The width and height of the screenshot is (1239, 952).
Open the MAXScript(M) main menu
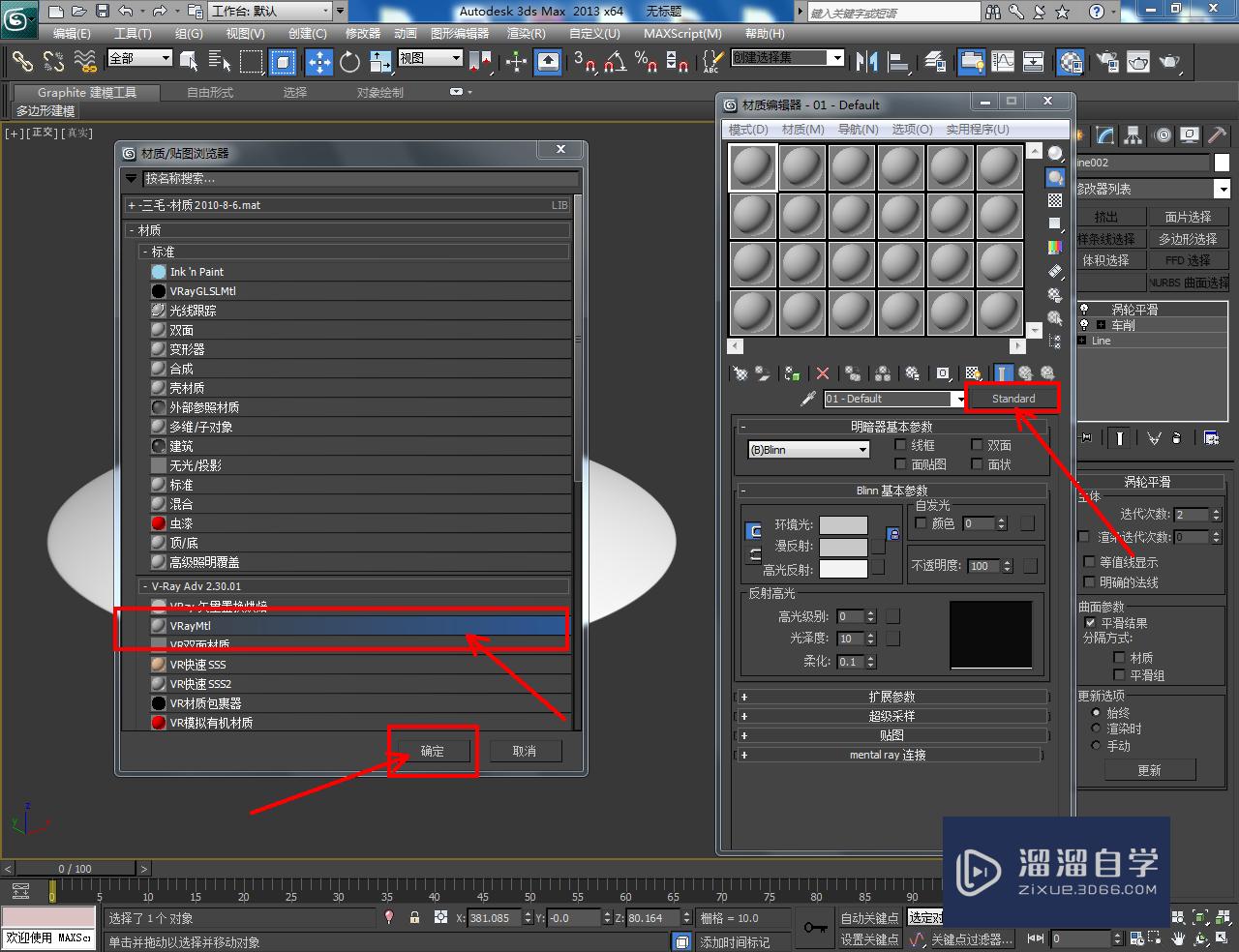[x=682, y=33]
